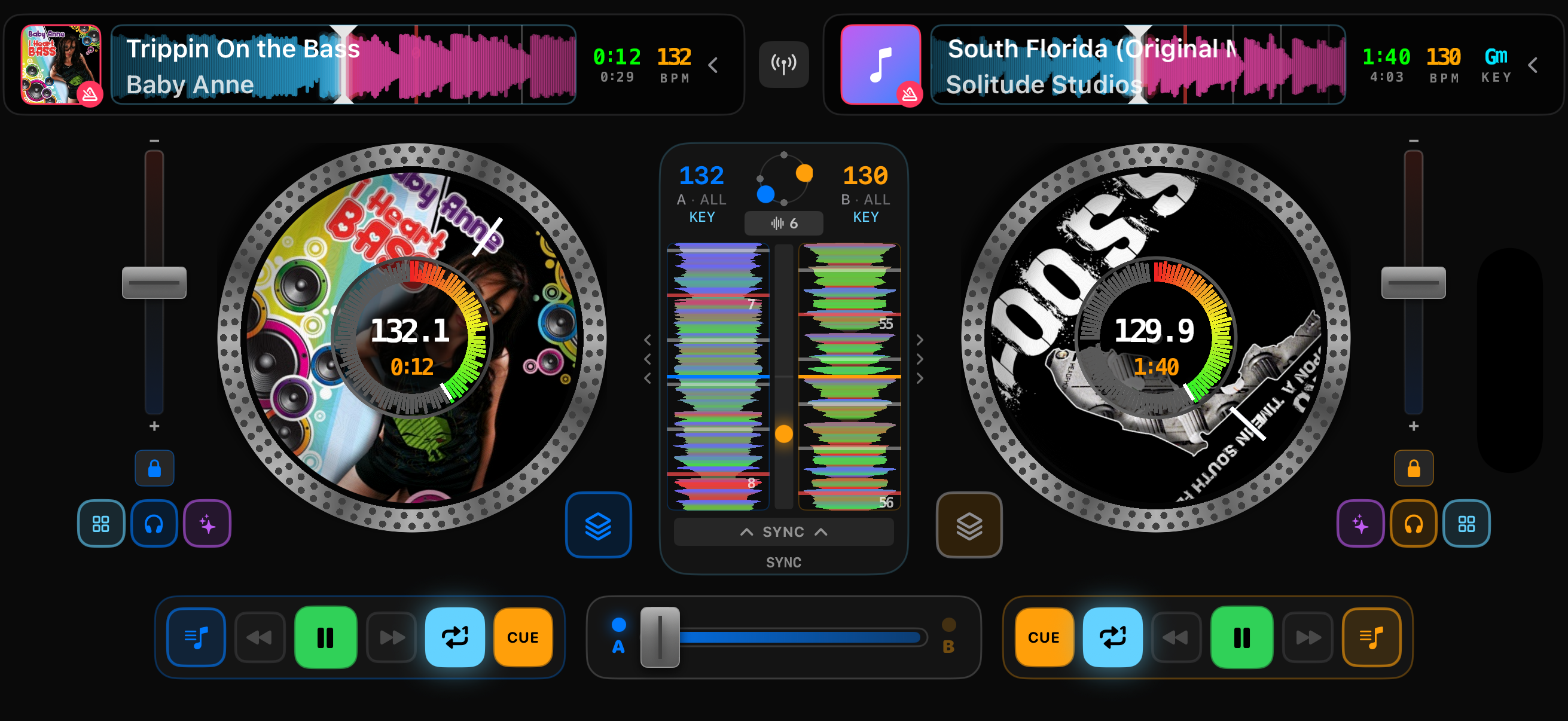Open deck A pads grid
Screen dimensions: 1568x721
pyautogui.click(x=101, y=523)
